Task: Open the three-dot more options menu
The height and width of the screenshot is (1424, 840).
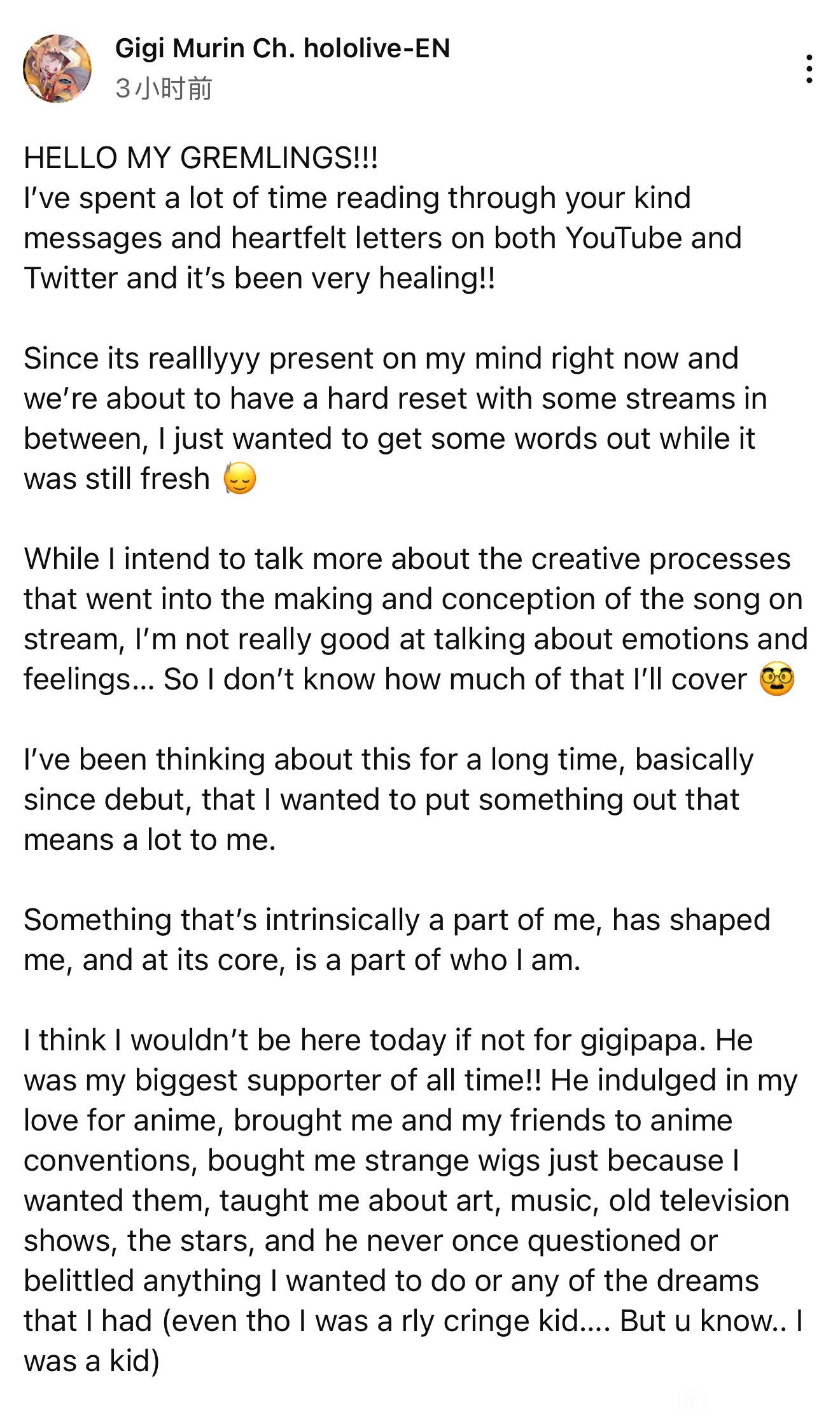Action: (x=809, y=69)
